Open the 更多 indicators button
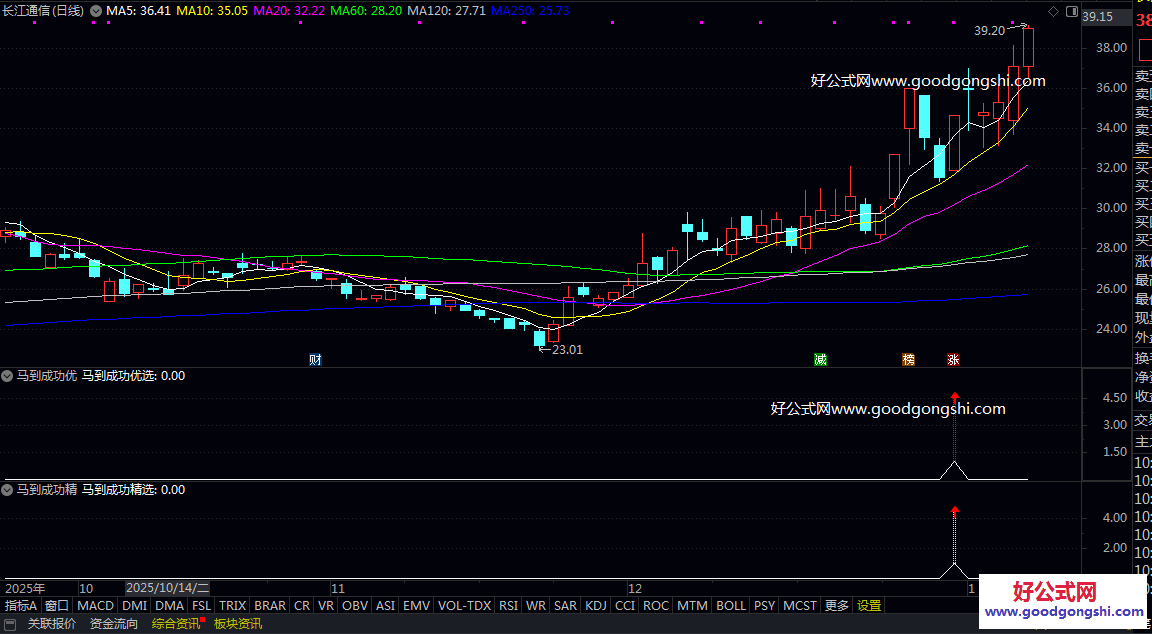Screen dimensions: 1152x634 (x=837, y=606)
